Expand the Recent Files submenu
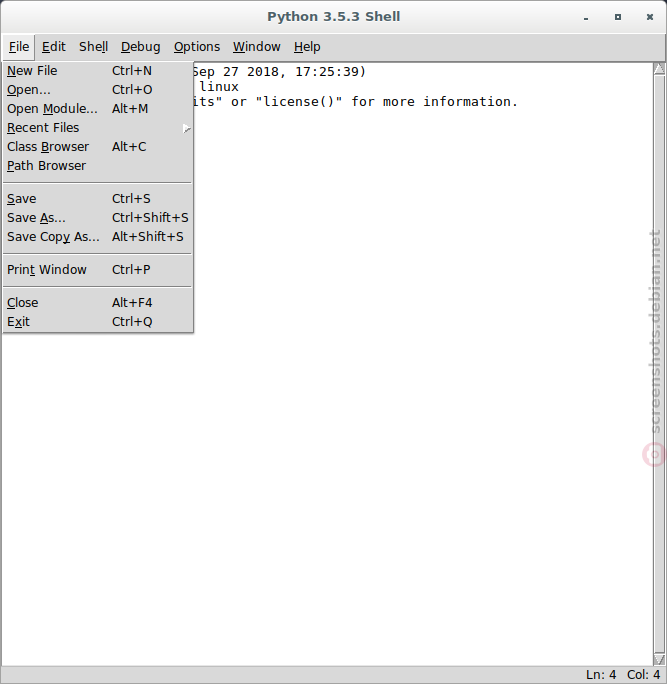Viewport: 667px width, 684px height. pyautogui.click(x=98, y=128)
